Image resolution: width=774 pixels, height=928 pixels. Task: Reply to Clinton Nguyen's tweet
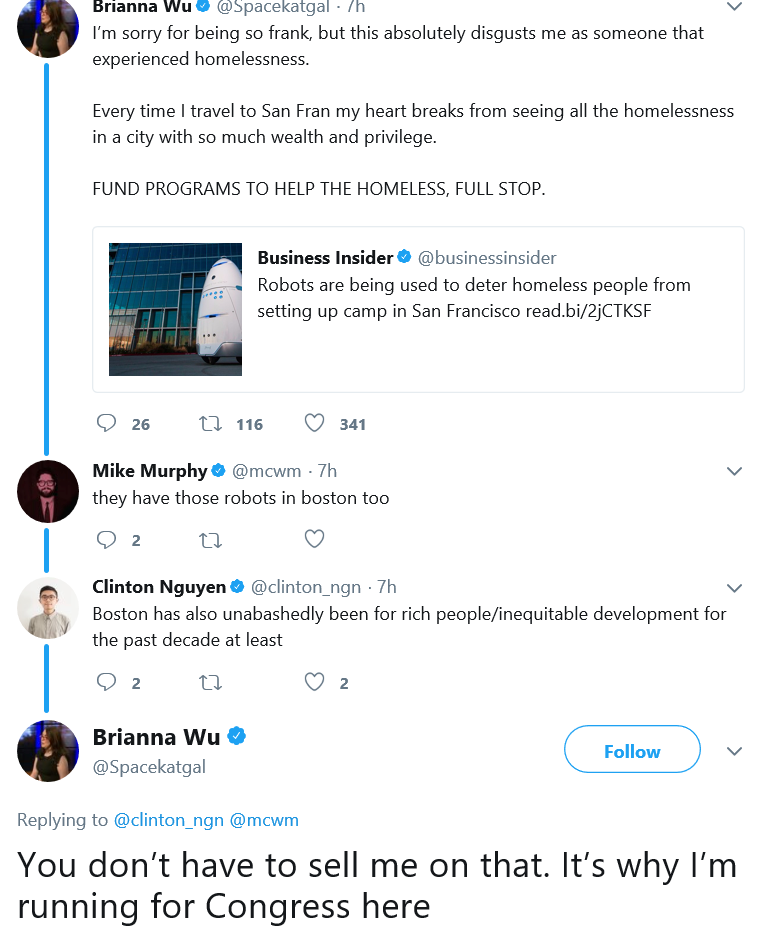[107, 682]
